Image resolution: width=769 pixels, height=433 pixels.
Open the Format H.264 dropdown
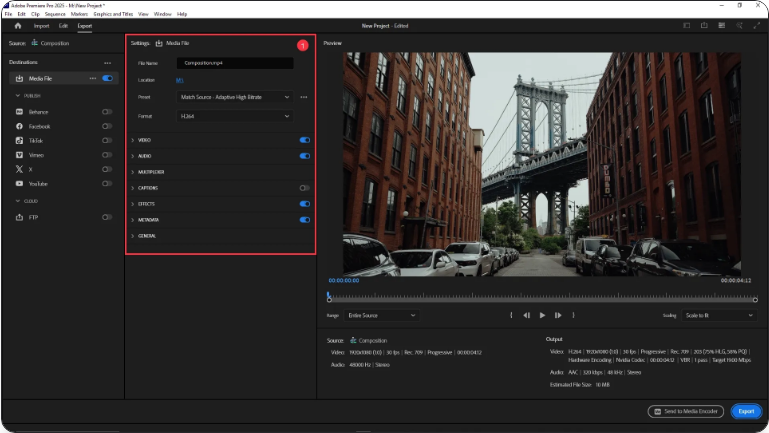point(235,116)
